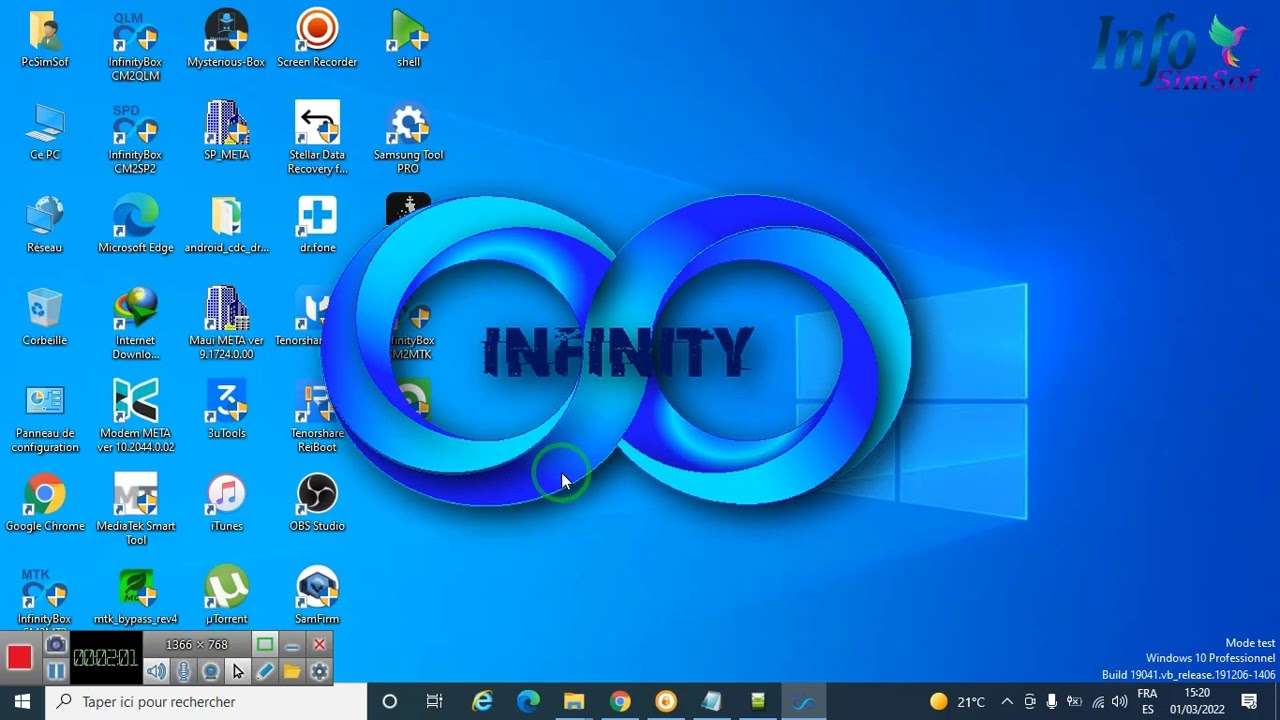Pause the screen recording
Image resolution: width=1280 pixels, height=720 pixels.
click(56, 671)
